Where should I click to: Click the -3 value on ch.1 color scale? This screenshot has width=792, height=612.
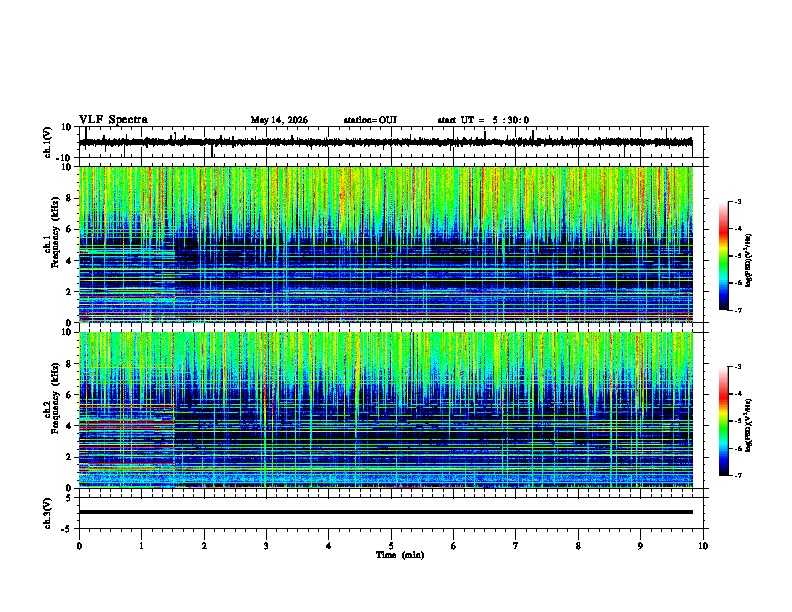pyautogui.click(x=737, y=201)
